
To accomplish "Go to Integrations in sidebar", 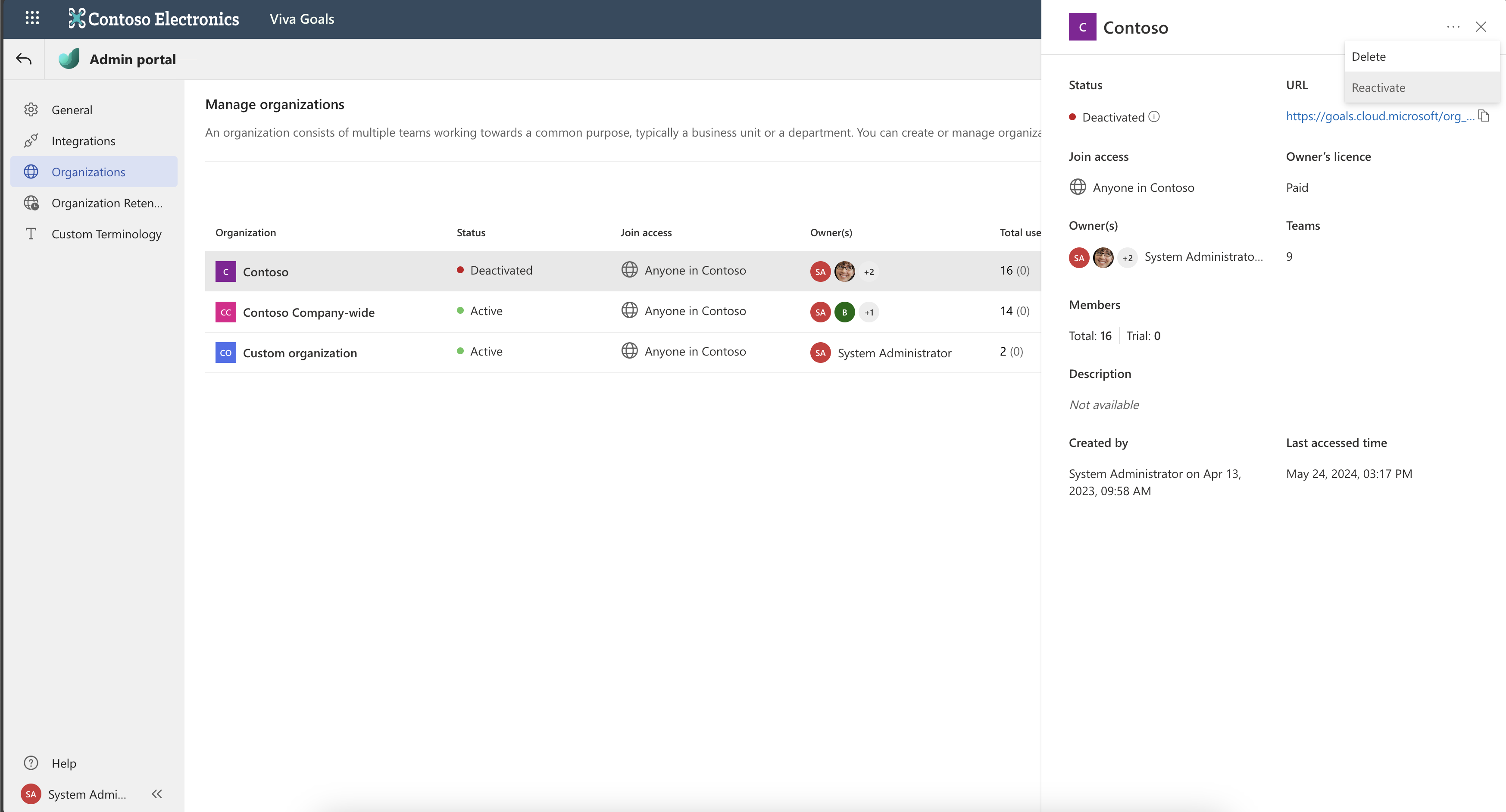I will (x=83, y=141).
